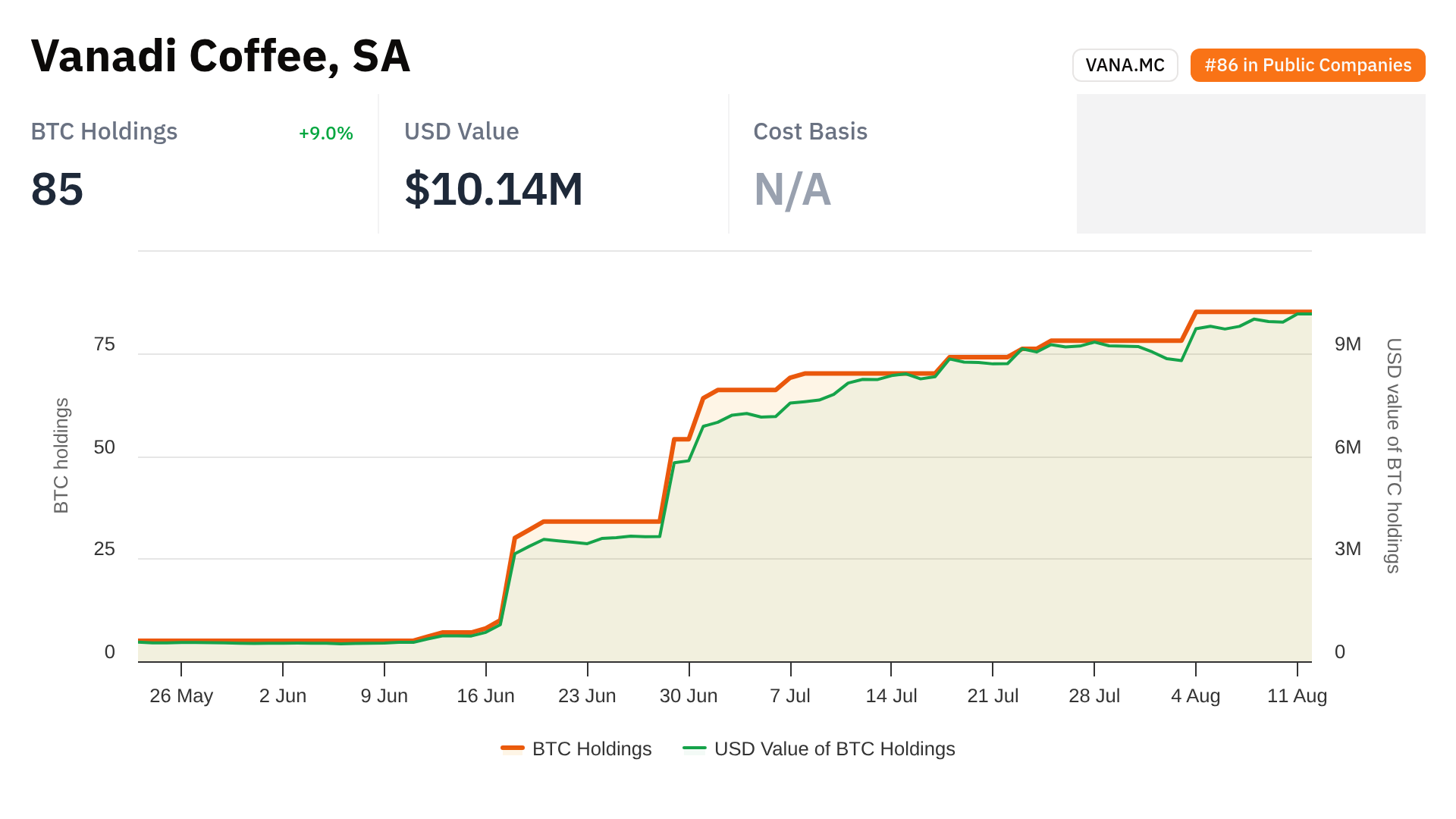The image size is (1456, 819).
Task: Toggle the BTC Holdings legend series
Action: tap(591, 749)
